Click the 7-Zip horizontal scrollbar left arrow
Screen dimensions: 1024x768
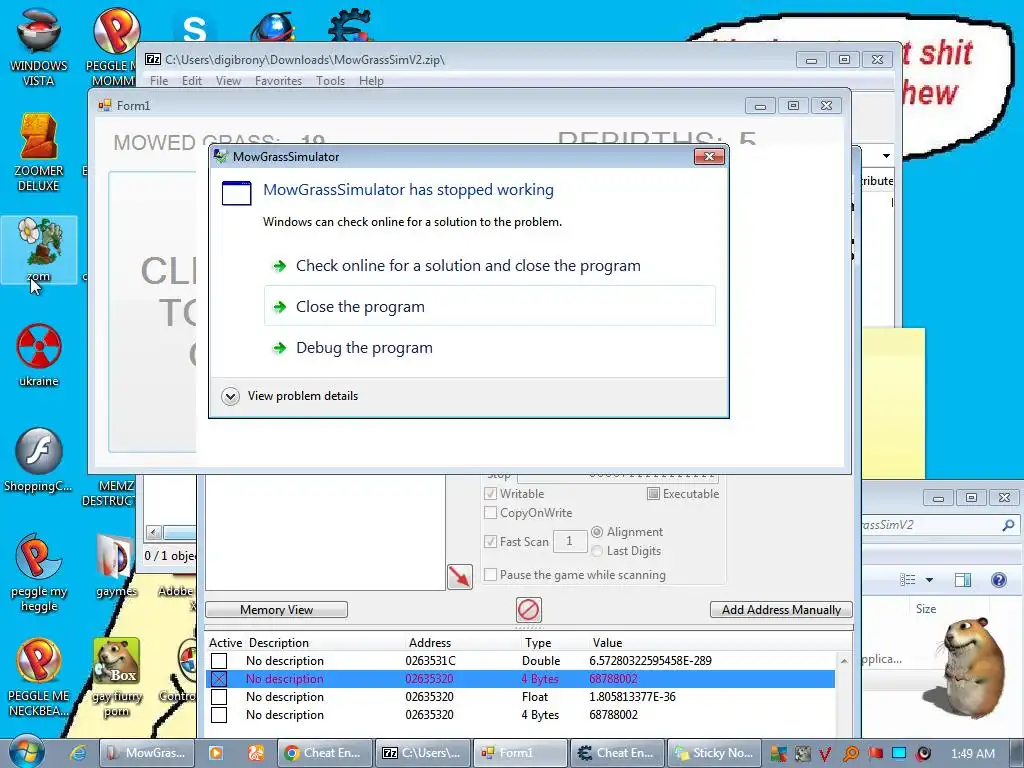click(153, 532)
